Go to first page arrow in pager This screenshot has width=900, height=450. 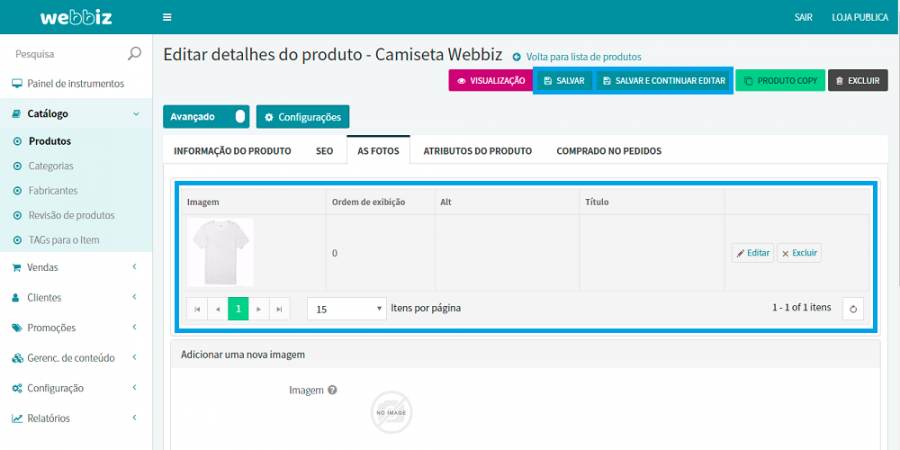197,309
